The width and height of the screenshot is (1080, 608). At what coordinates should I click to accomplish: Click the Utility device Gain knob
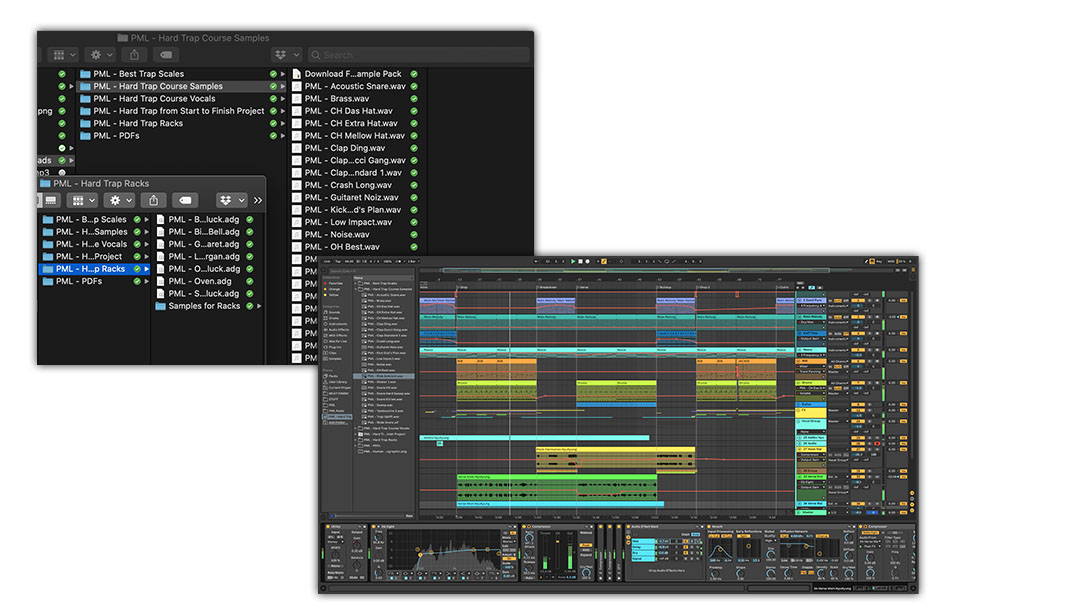click(x=357, y=544)
